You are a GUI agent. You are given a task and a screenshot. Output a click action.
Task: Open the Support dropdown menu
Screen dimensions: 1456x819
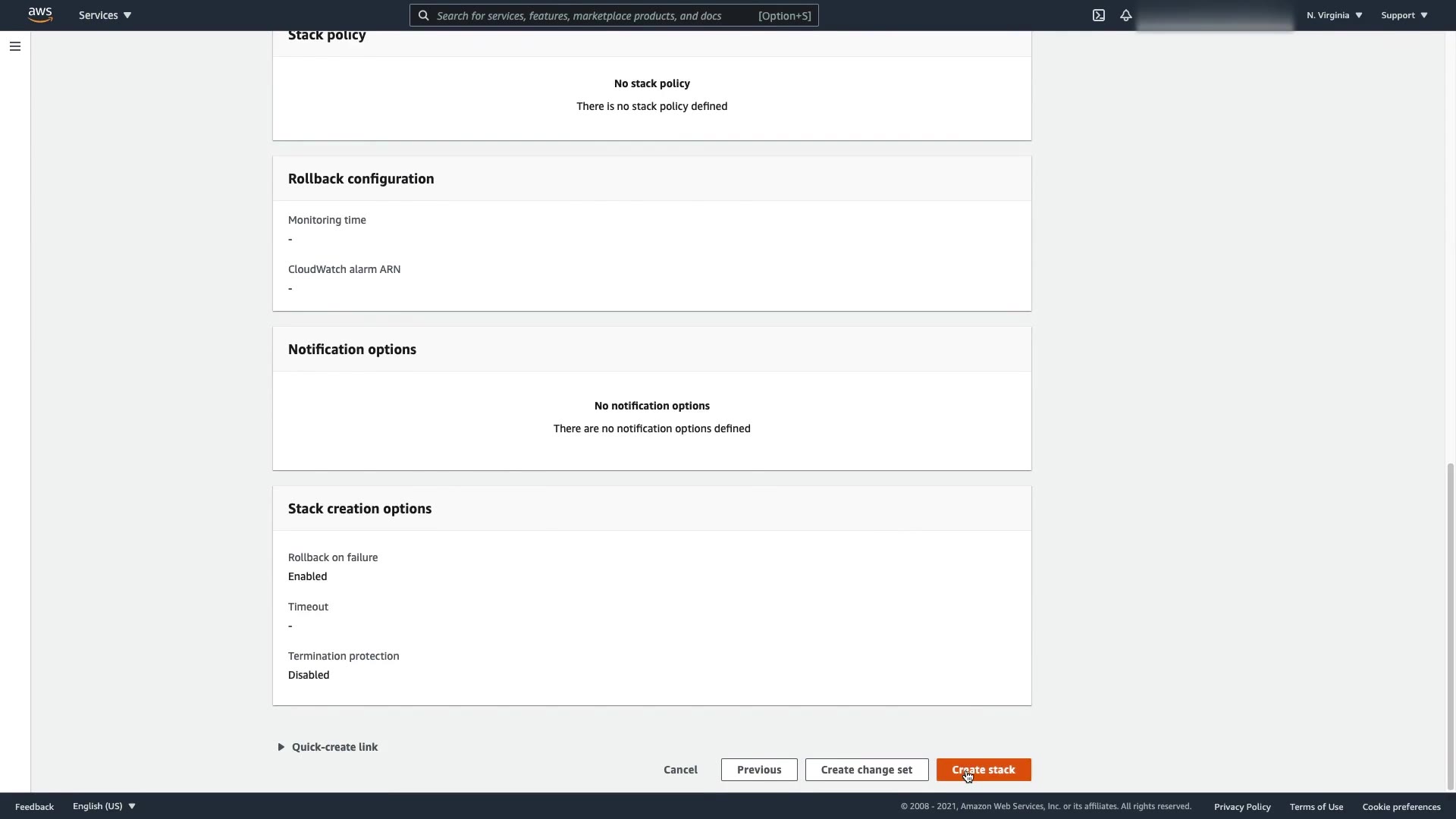tap(1404, 15)
